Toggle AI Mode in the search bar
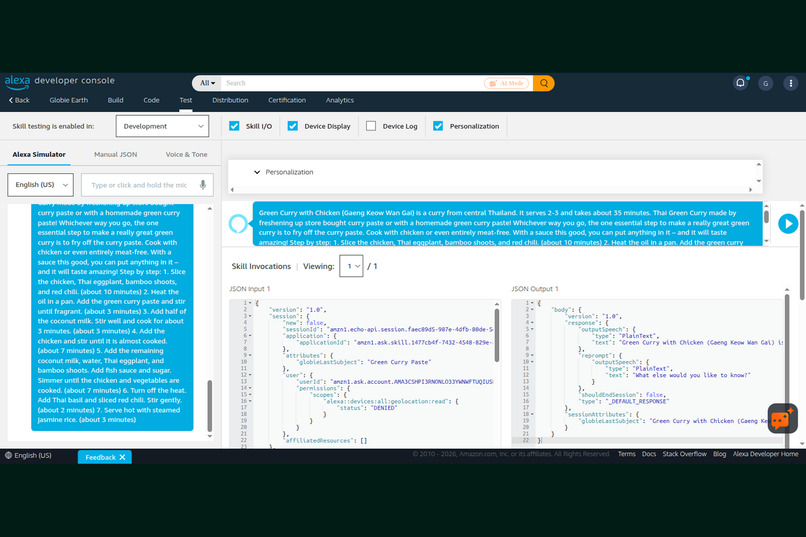The width and height of the screenshot is (806, 537). point(506,83)
